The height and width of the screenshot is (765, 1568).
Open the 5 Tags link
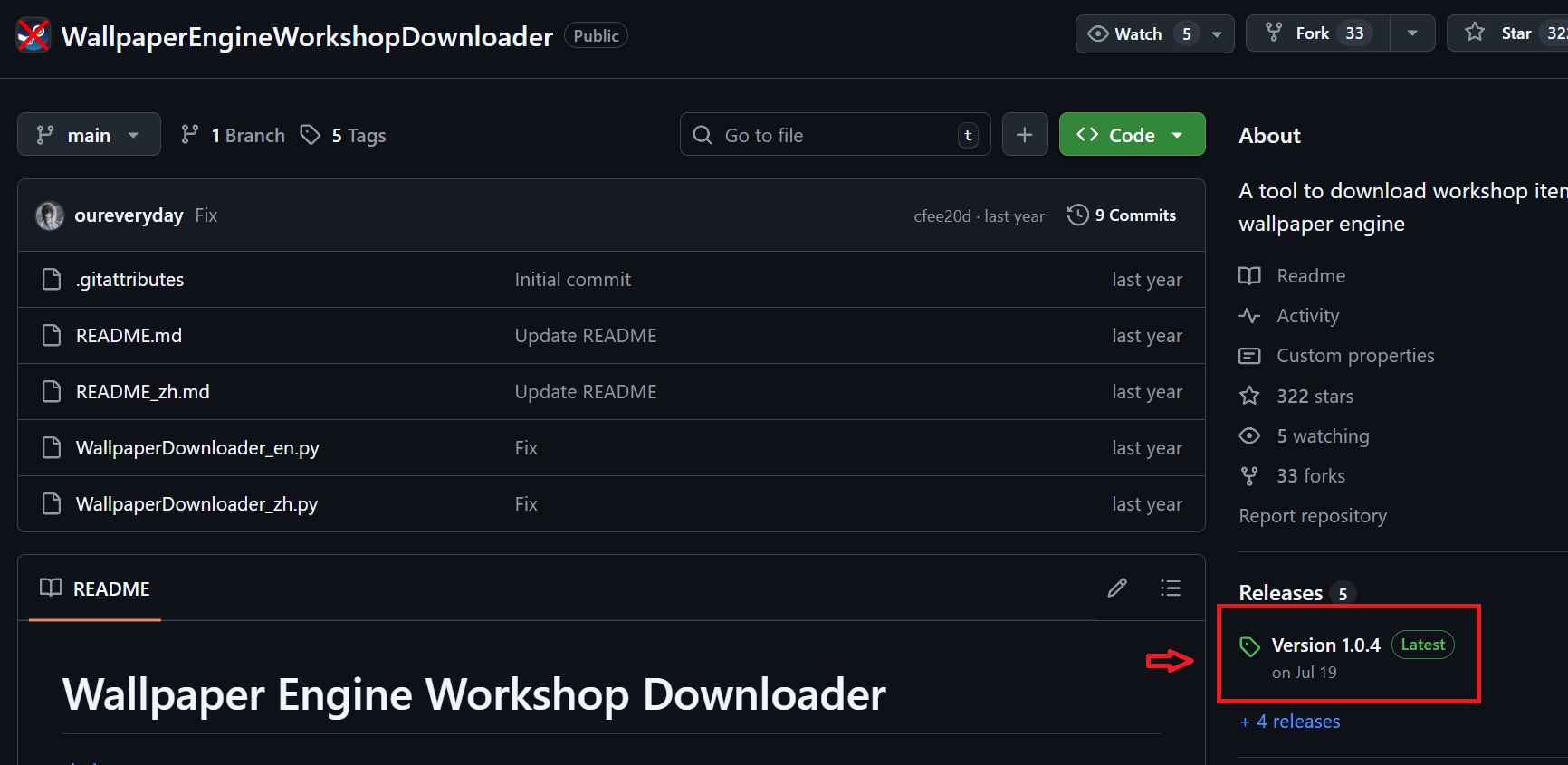(x=343, y=135)
